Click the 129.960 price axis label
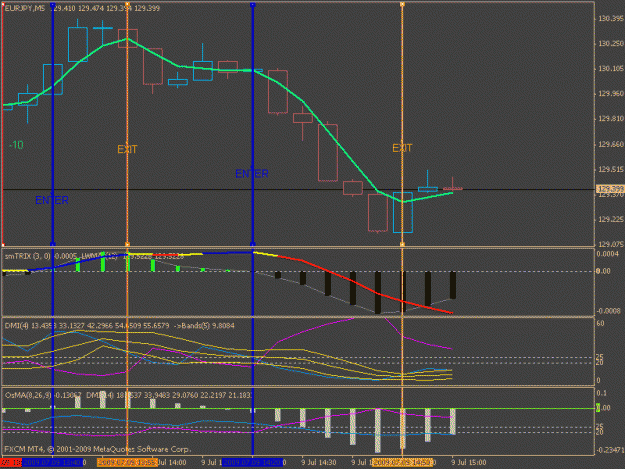This screenshot has width=625, height=469. pyautogui.click(x=610, y=94)
